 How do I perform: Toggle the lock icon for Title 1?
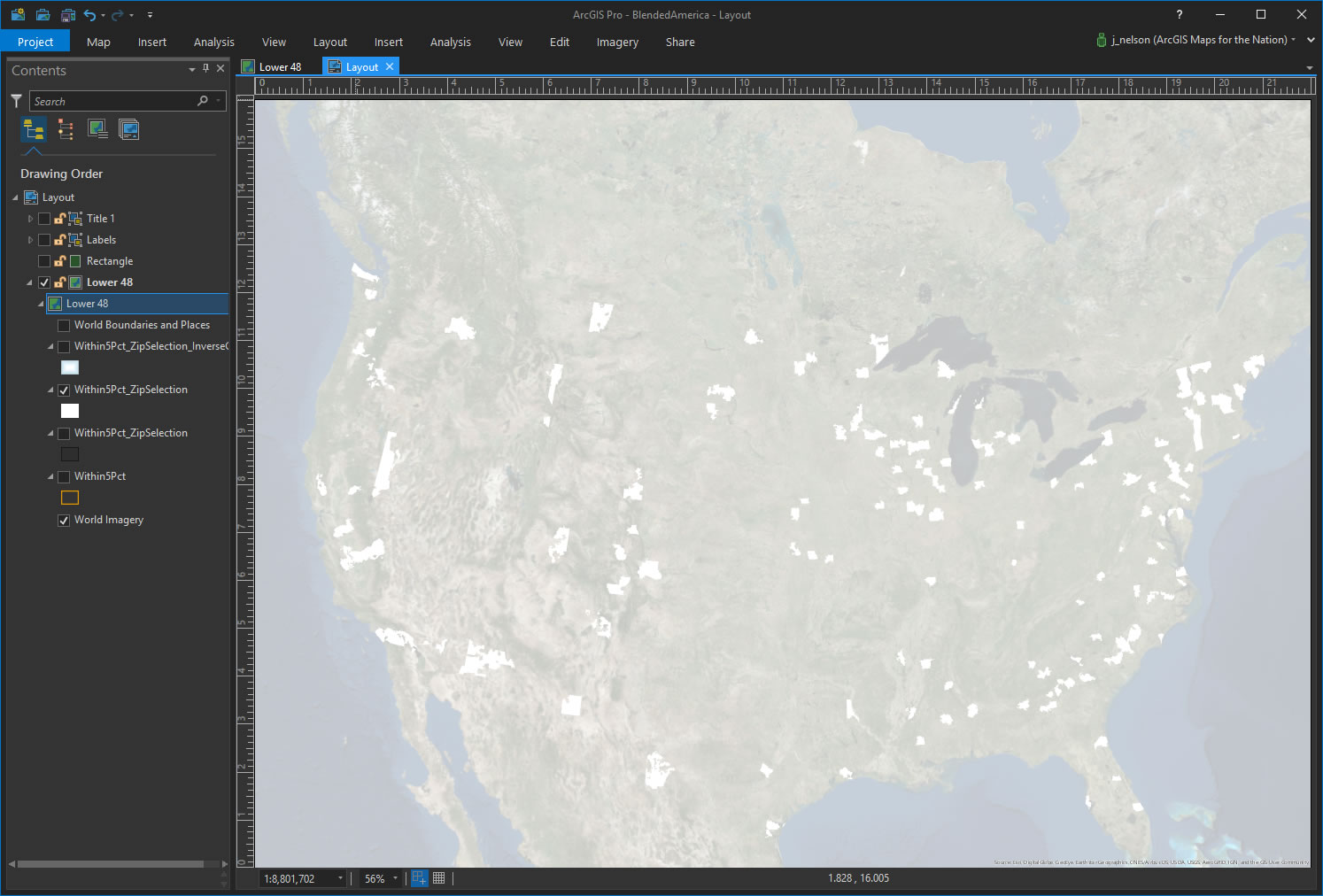point(59,218)
